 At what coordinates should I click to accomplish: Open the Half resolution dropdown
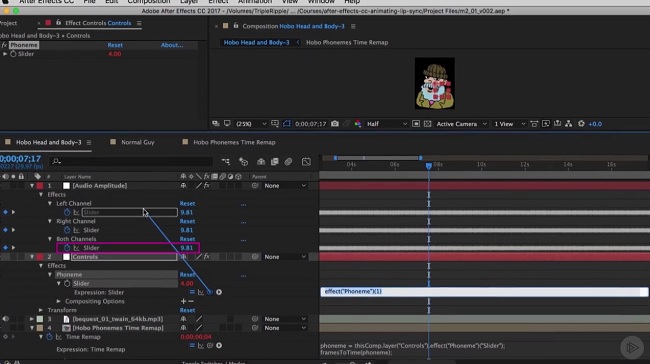387,124
